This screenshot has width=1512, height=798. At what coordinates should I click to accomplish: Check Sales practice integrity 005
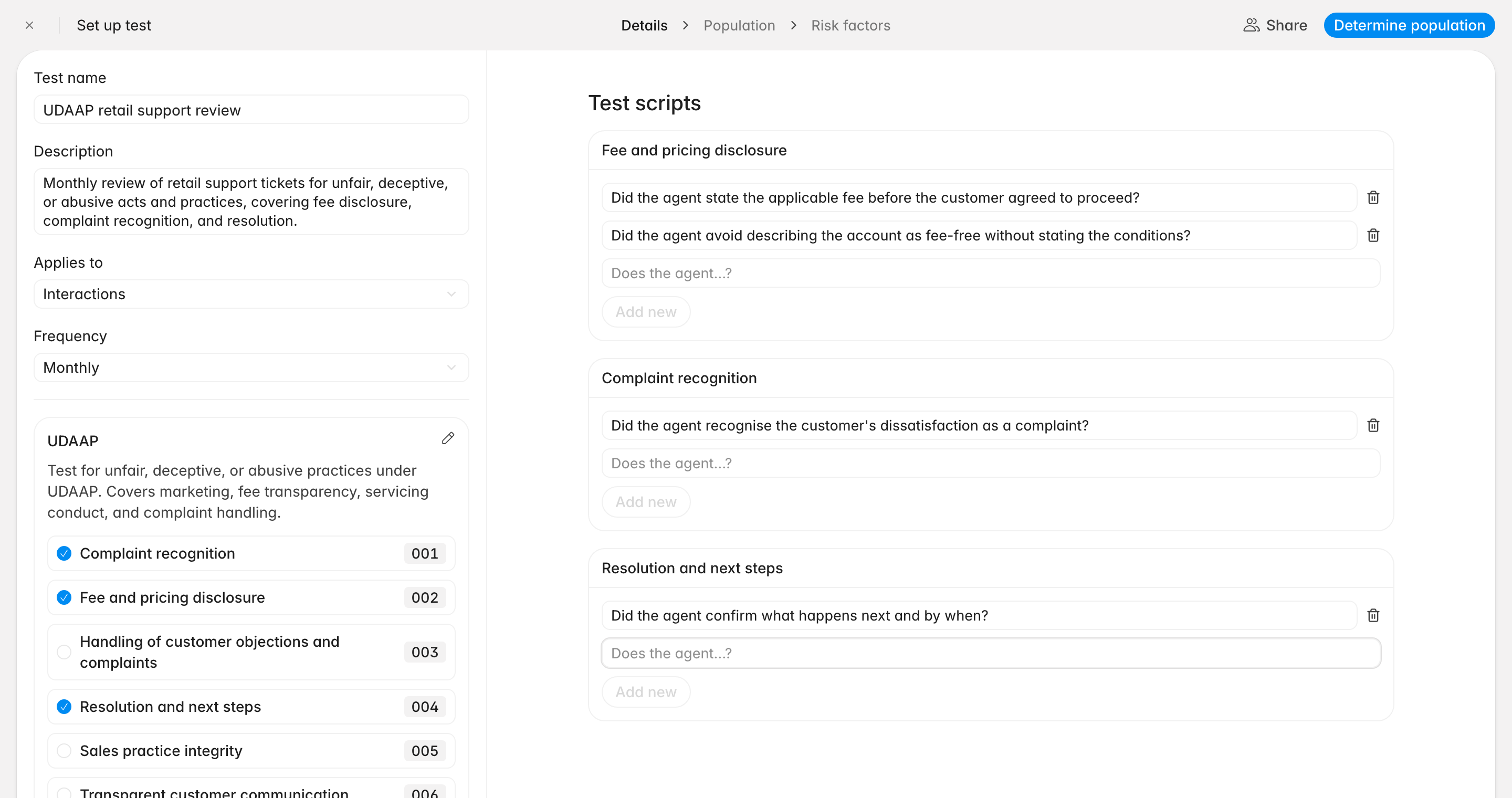(64, 750)
